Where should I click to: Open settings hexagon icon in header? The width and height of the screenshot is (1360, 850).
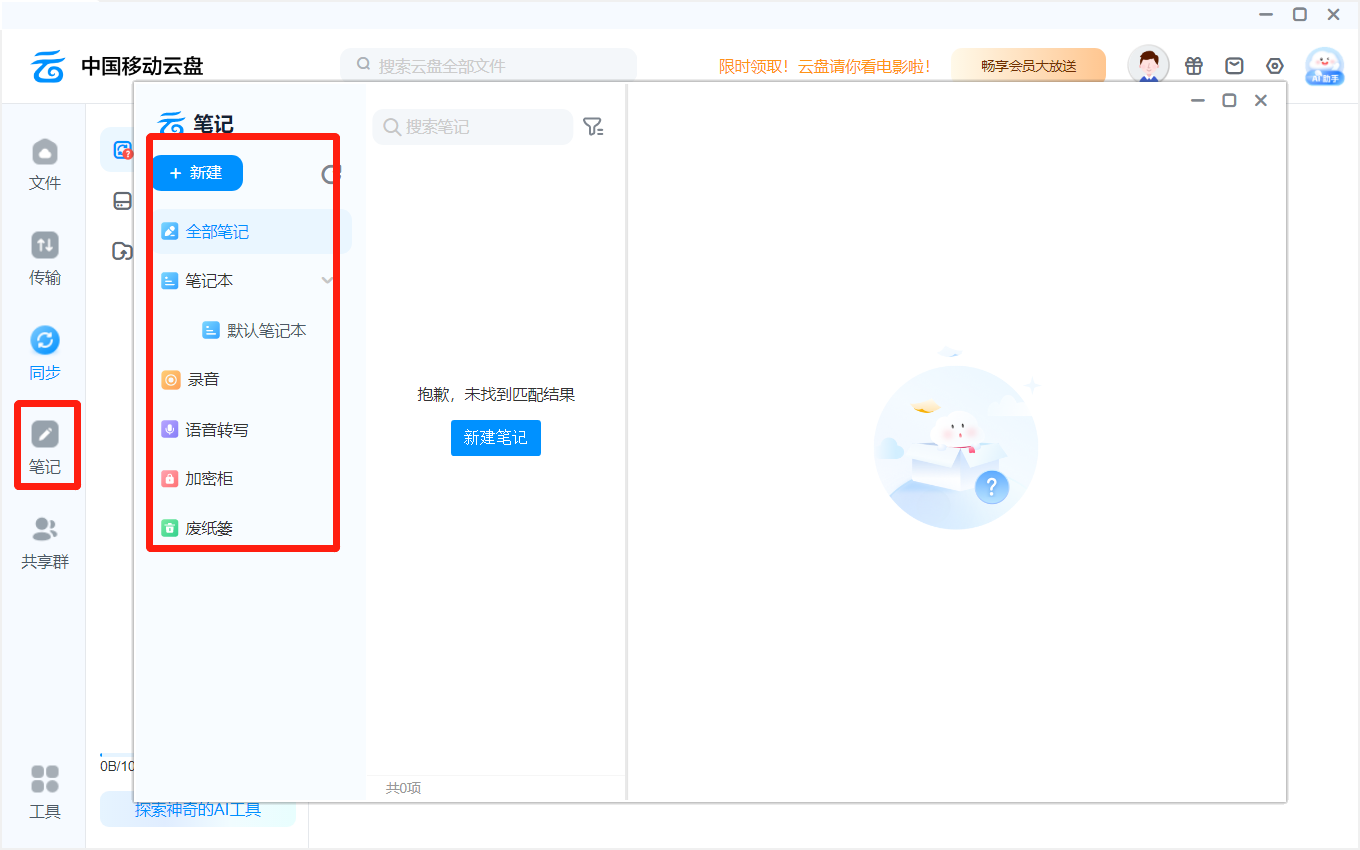coord(1275,66)
